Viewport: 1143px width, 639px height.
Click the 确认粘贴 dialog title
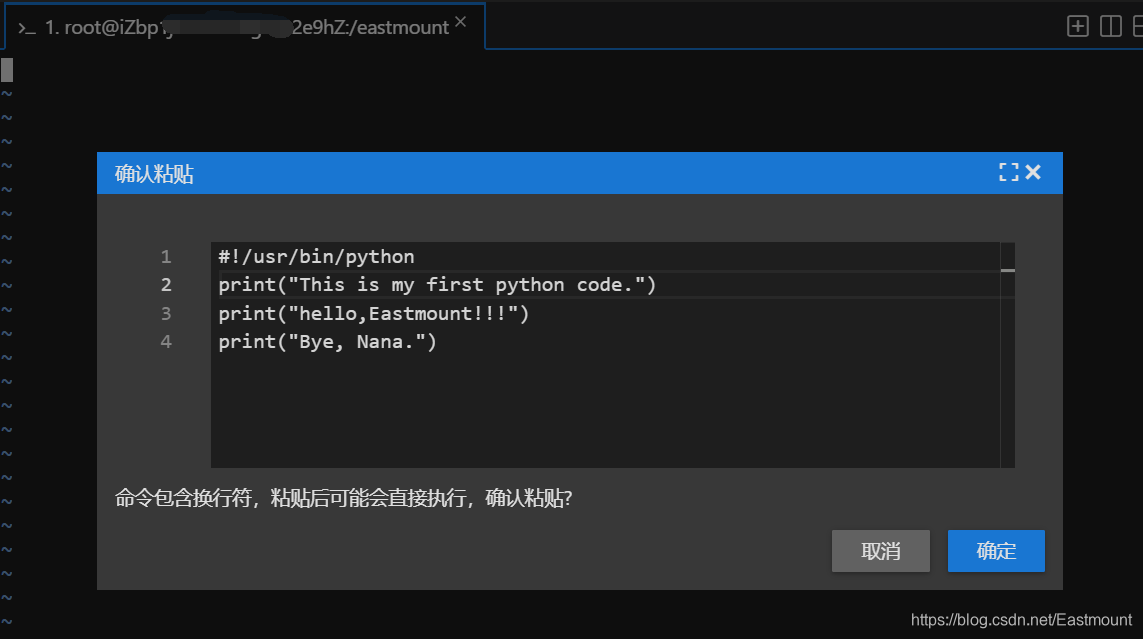[x=154, y=174]
